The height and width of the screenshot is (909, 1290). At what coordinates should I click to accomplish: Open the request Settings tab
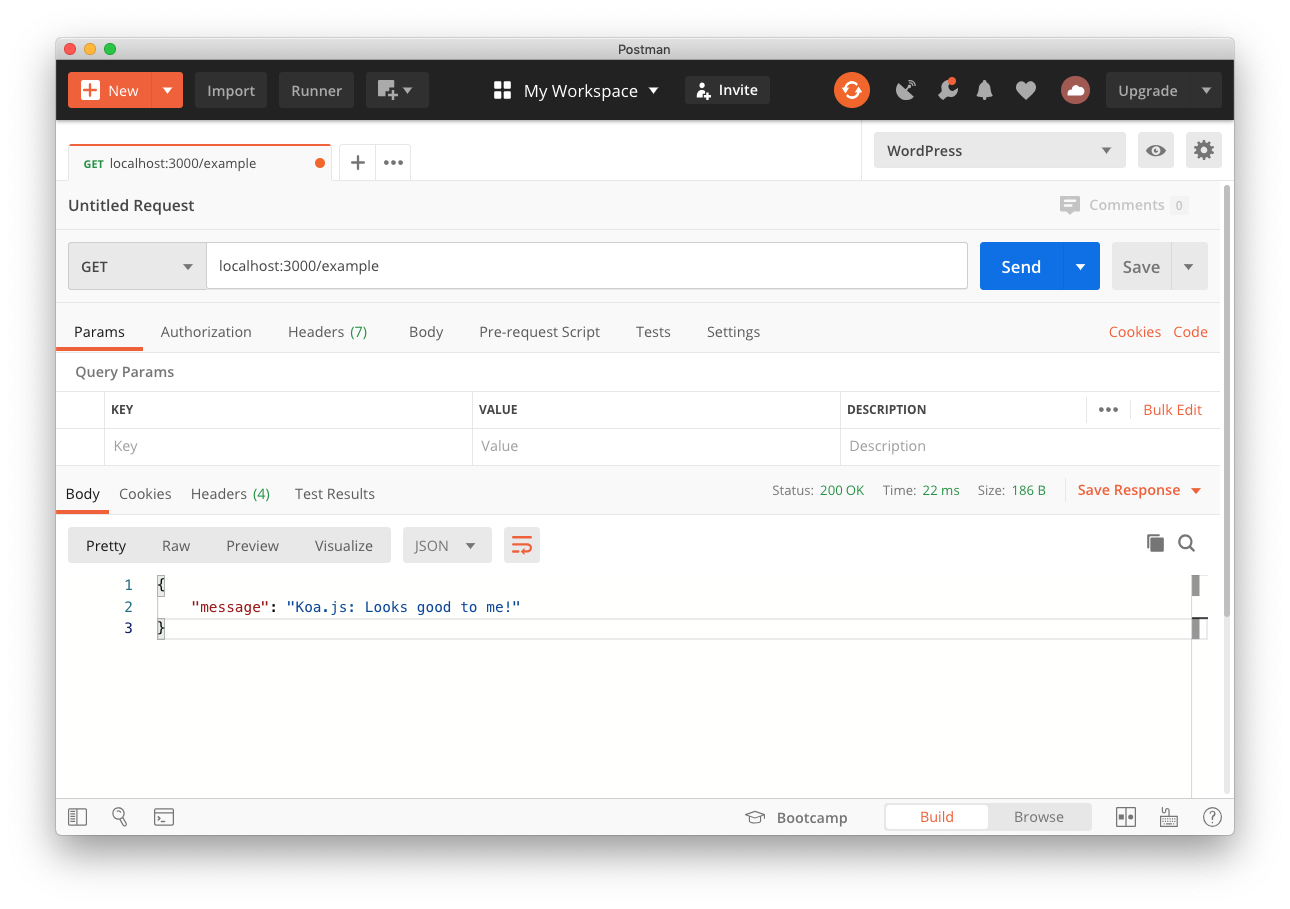(733, 331)
